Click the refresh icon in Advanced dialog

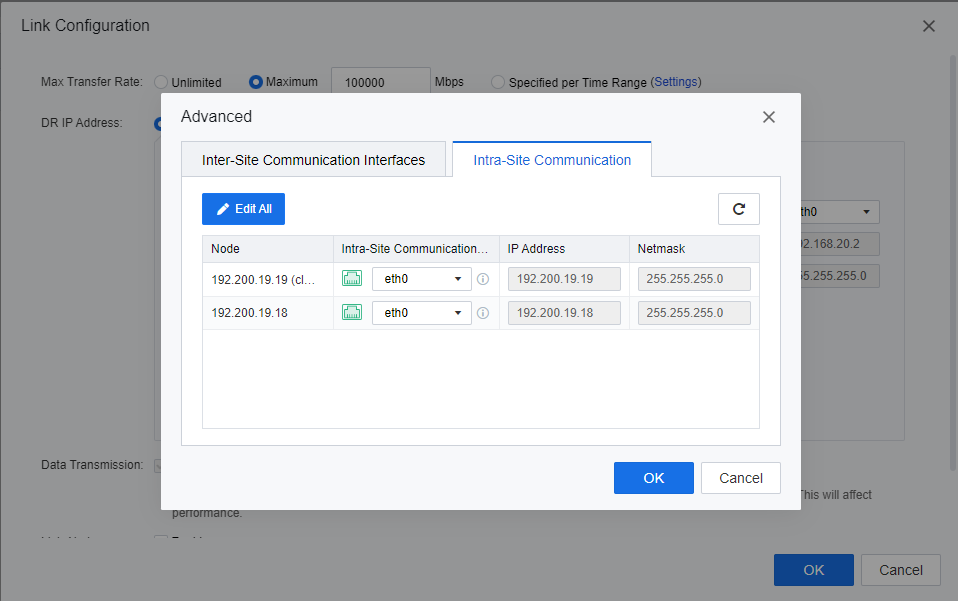pyautogui.click(x=738, y=209)
